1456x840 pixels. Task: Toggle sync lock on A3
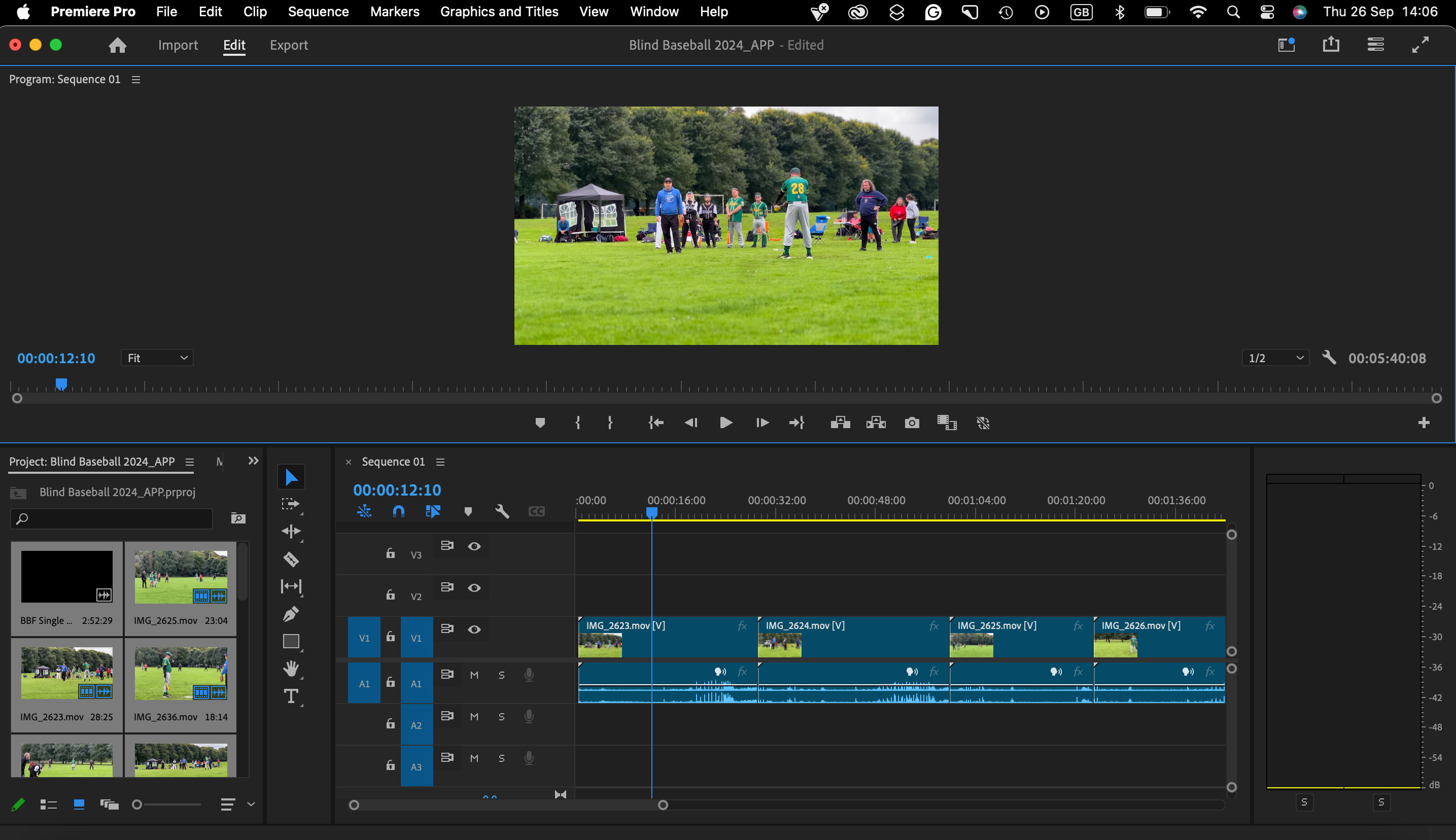click(447, 757)
